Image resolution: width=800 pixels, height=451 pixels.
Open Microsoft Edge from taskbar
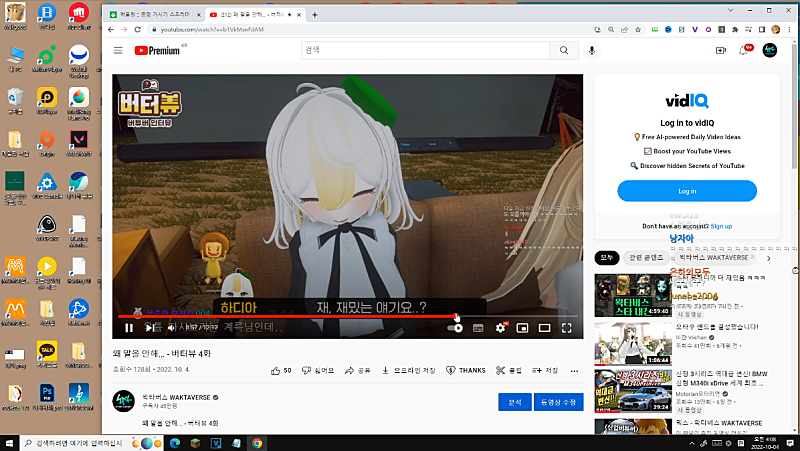click(174, 443)
